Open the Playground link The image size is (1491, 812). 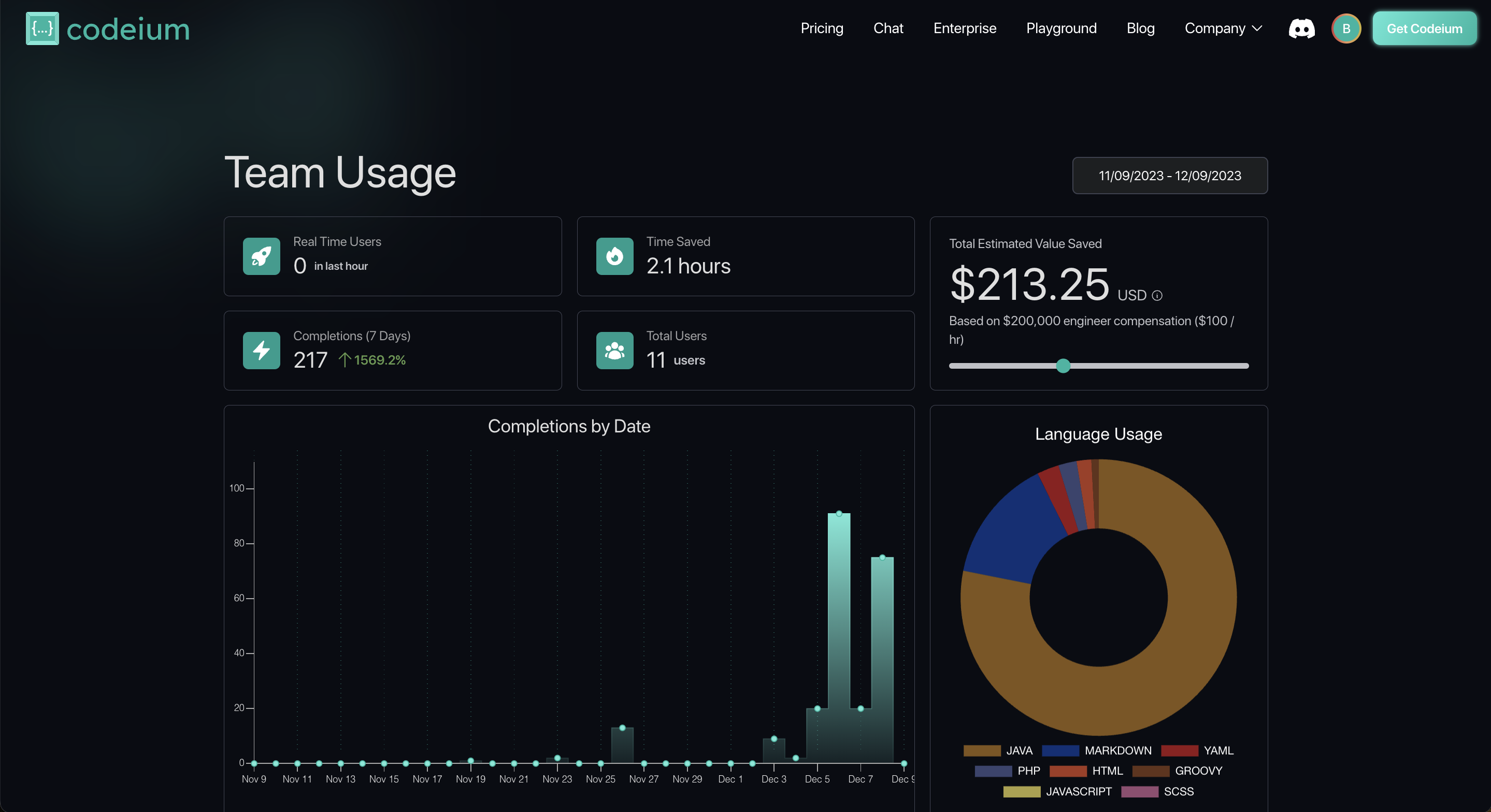click(x=1061, y=28)
